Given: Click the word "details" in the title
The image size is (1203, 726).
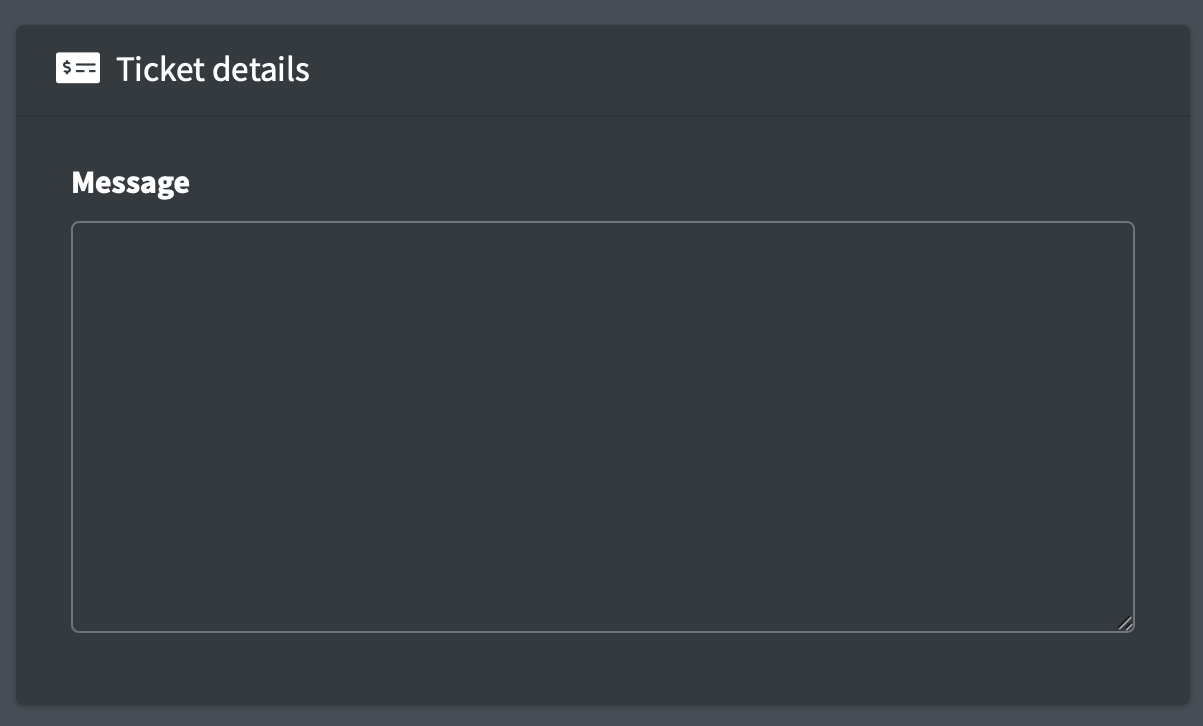Looking at the screenshot, I should [260, 69].
